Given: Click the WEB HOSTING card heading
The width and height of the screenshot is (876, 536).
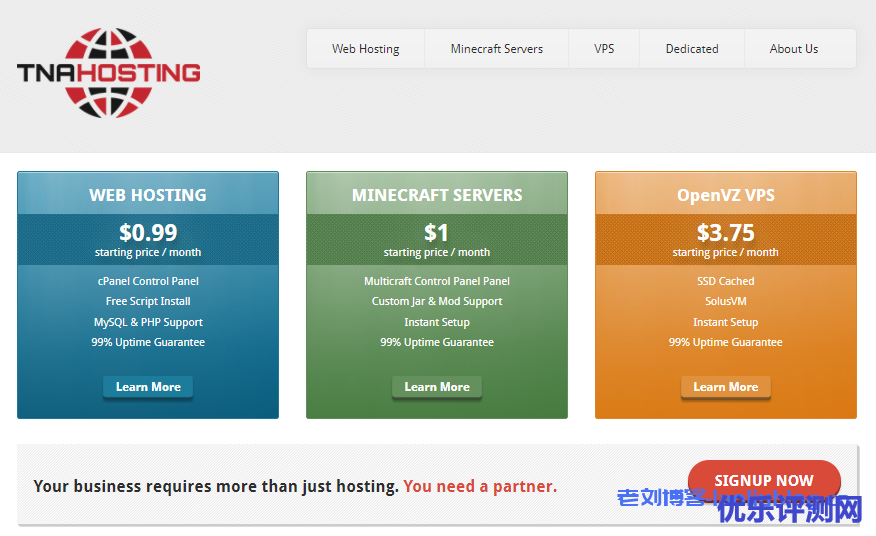Looking at the screenshot, I should point(148,195).
